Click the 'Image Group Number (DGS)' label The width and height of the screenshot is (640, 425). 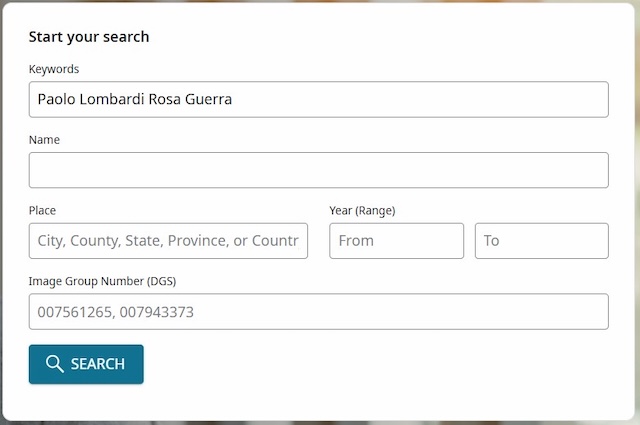(x=103, y=281)
